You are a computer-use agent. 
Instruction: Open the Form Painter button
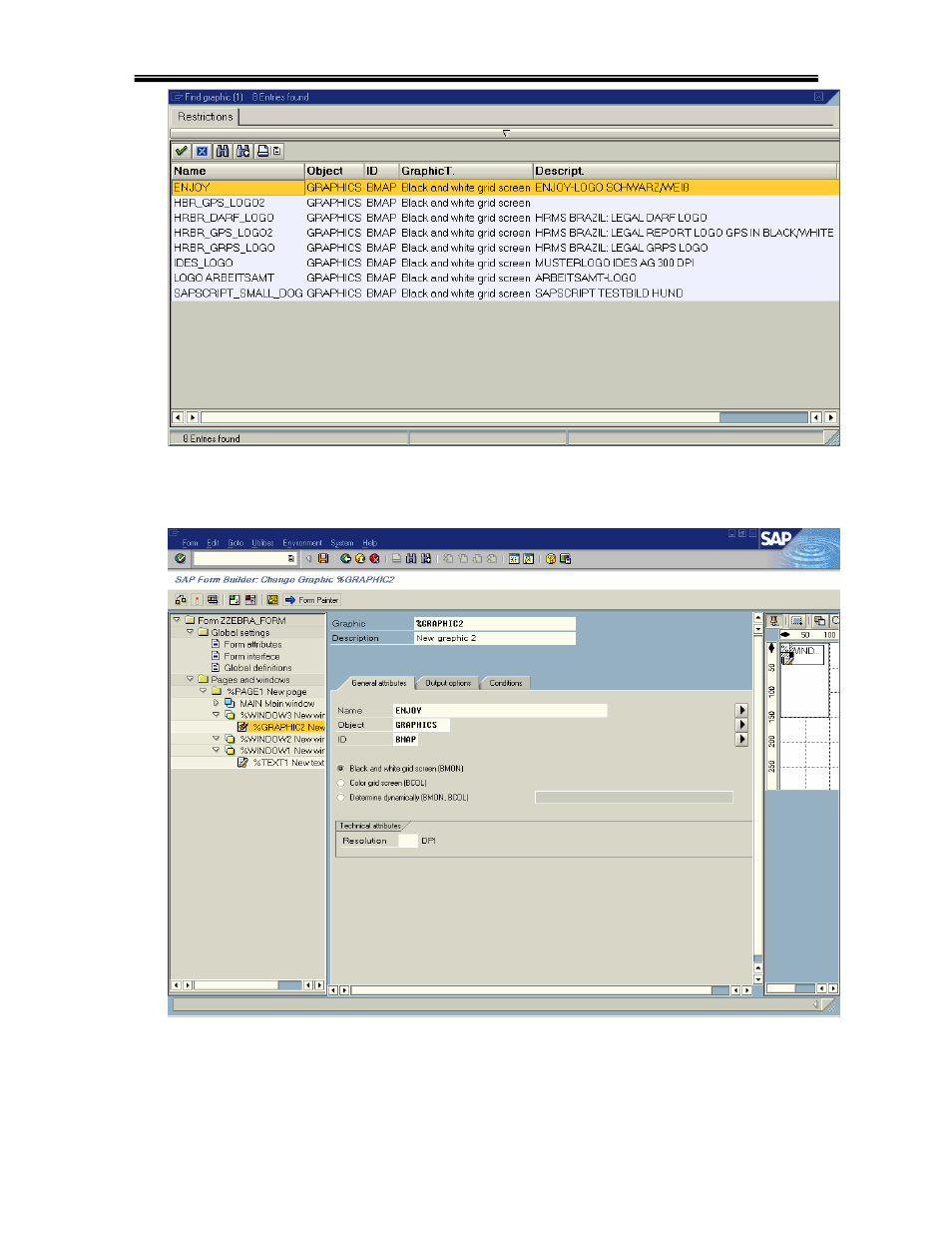(x=311, y=600)
